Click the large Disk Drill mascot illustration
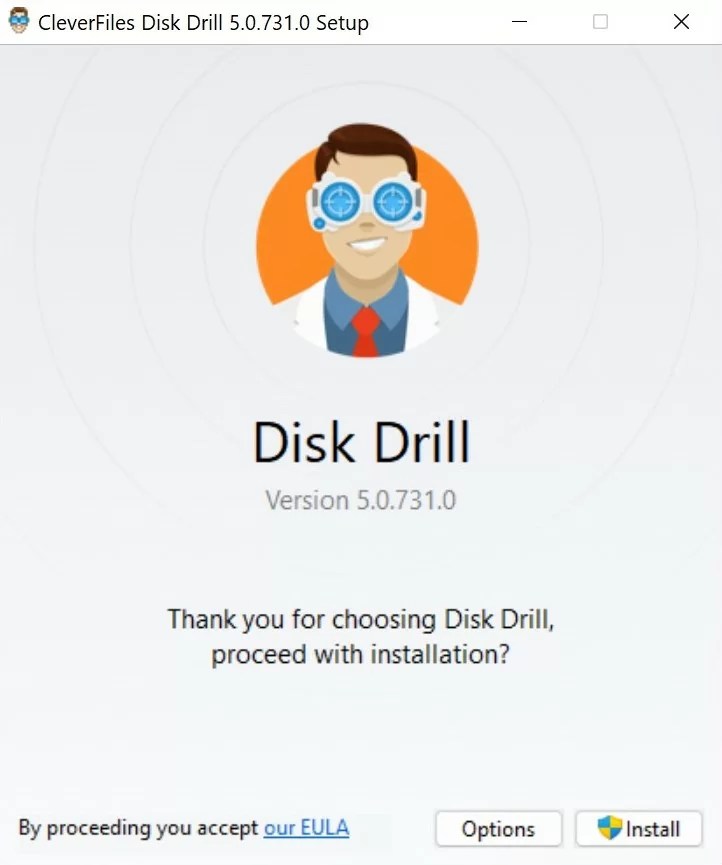 367,241
